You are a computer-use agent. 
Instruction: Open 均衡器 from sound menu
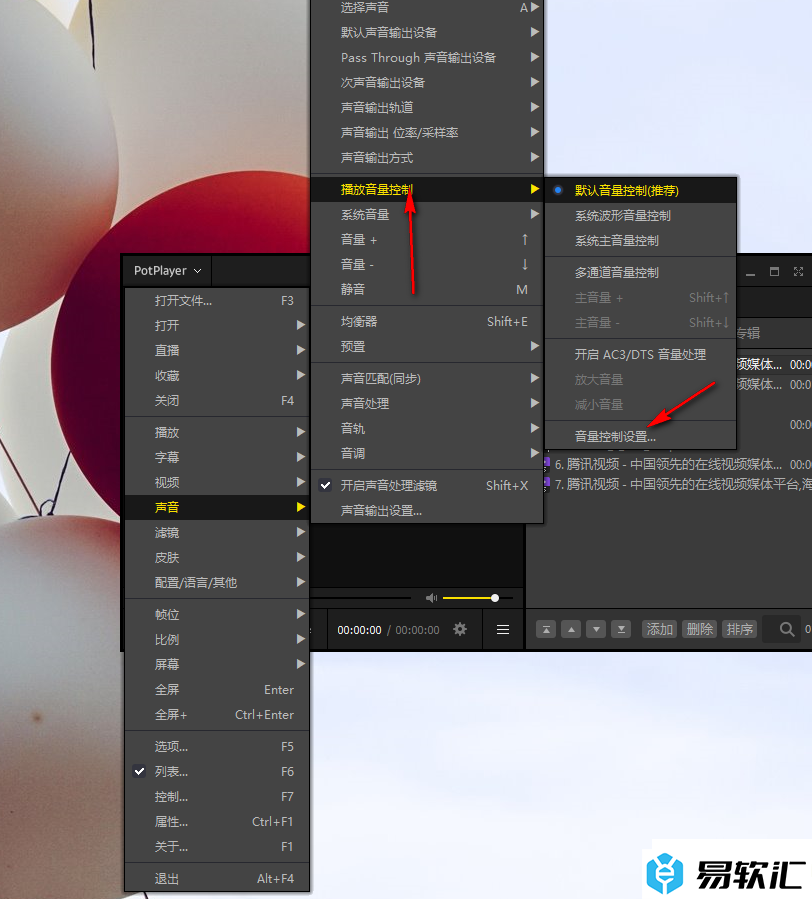pos(427,322)
